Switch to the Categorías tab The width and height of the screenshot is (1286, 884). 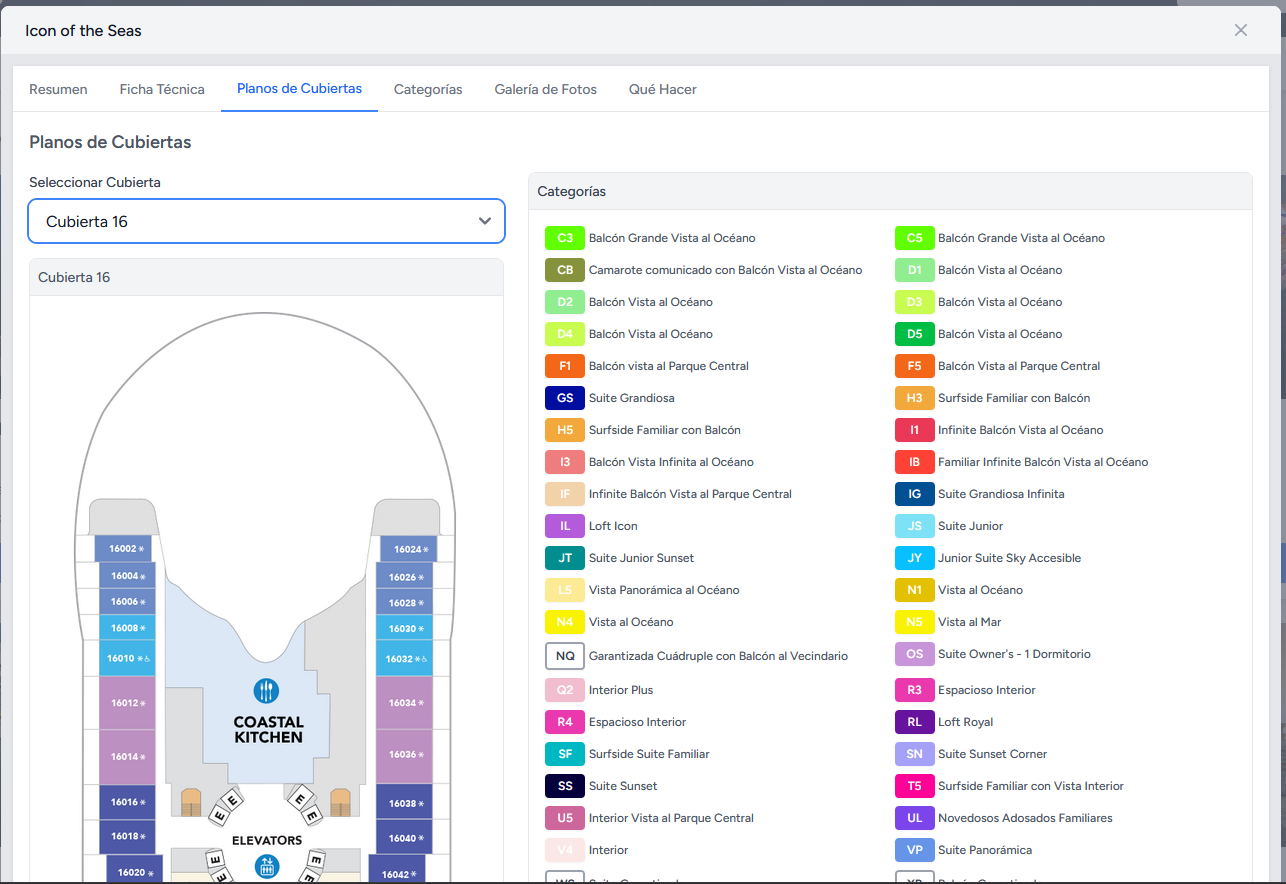coord(428,88)
